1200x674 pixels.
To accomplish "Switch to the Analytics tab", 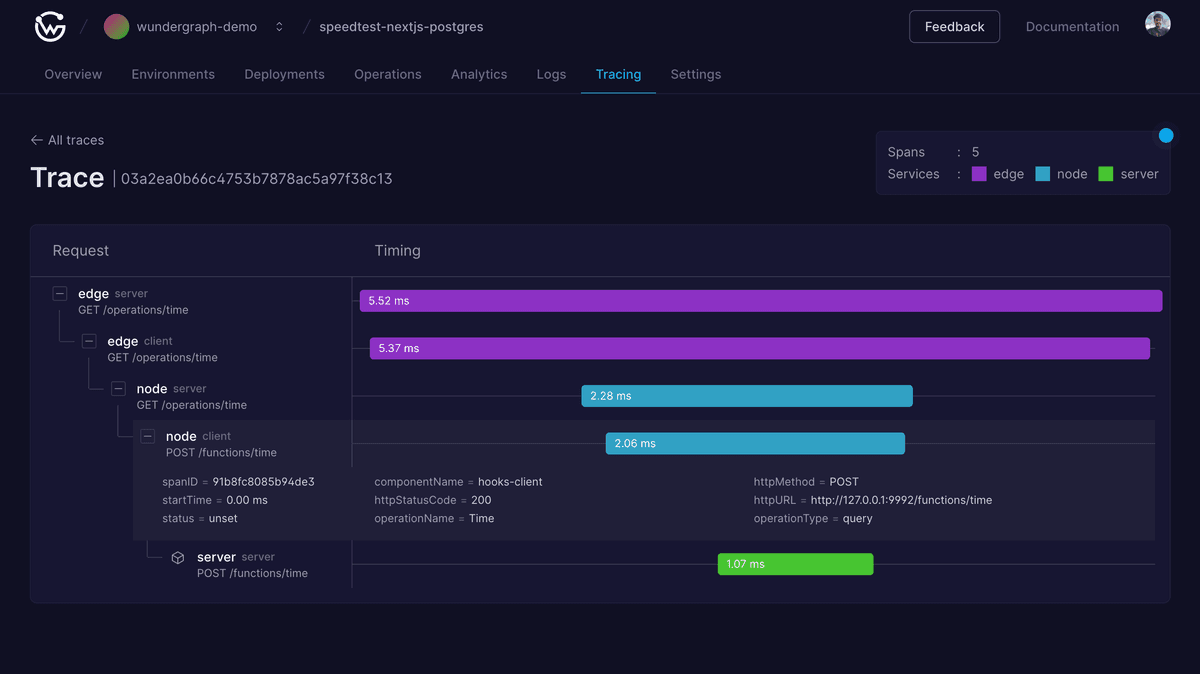I will (479, 74).
